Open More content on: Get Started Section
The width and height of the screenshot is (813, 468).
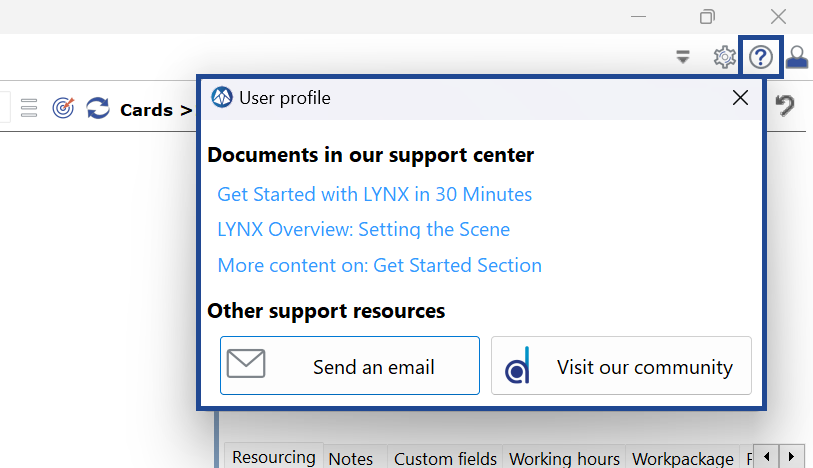380,265
